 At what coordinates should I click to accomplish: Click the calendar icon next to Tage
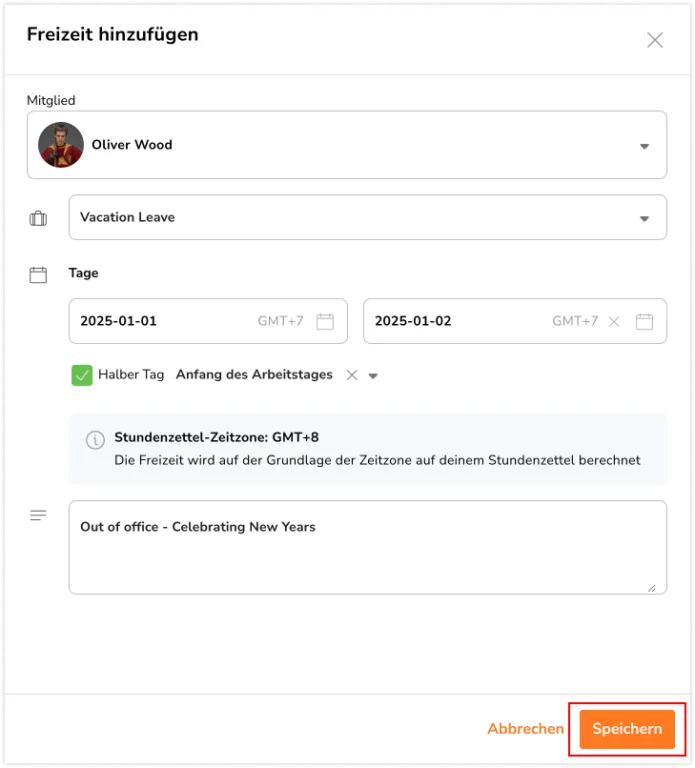point(38,275)
